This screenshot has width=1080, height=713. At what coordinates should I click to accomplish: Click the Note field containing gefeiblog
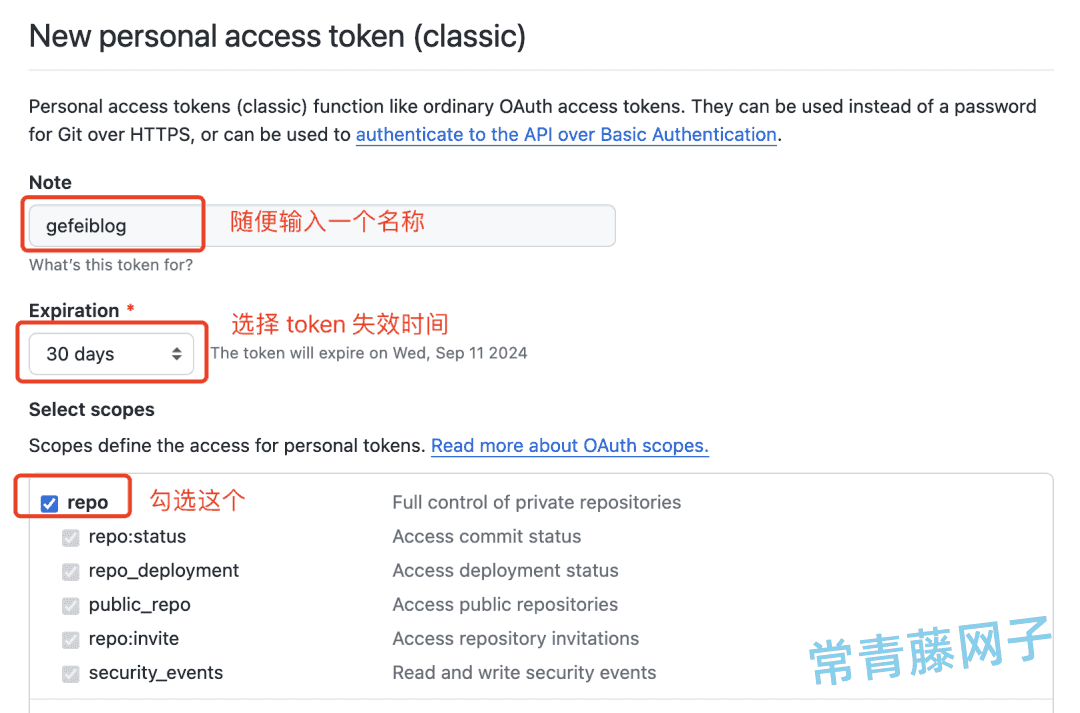coord(322,225)
